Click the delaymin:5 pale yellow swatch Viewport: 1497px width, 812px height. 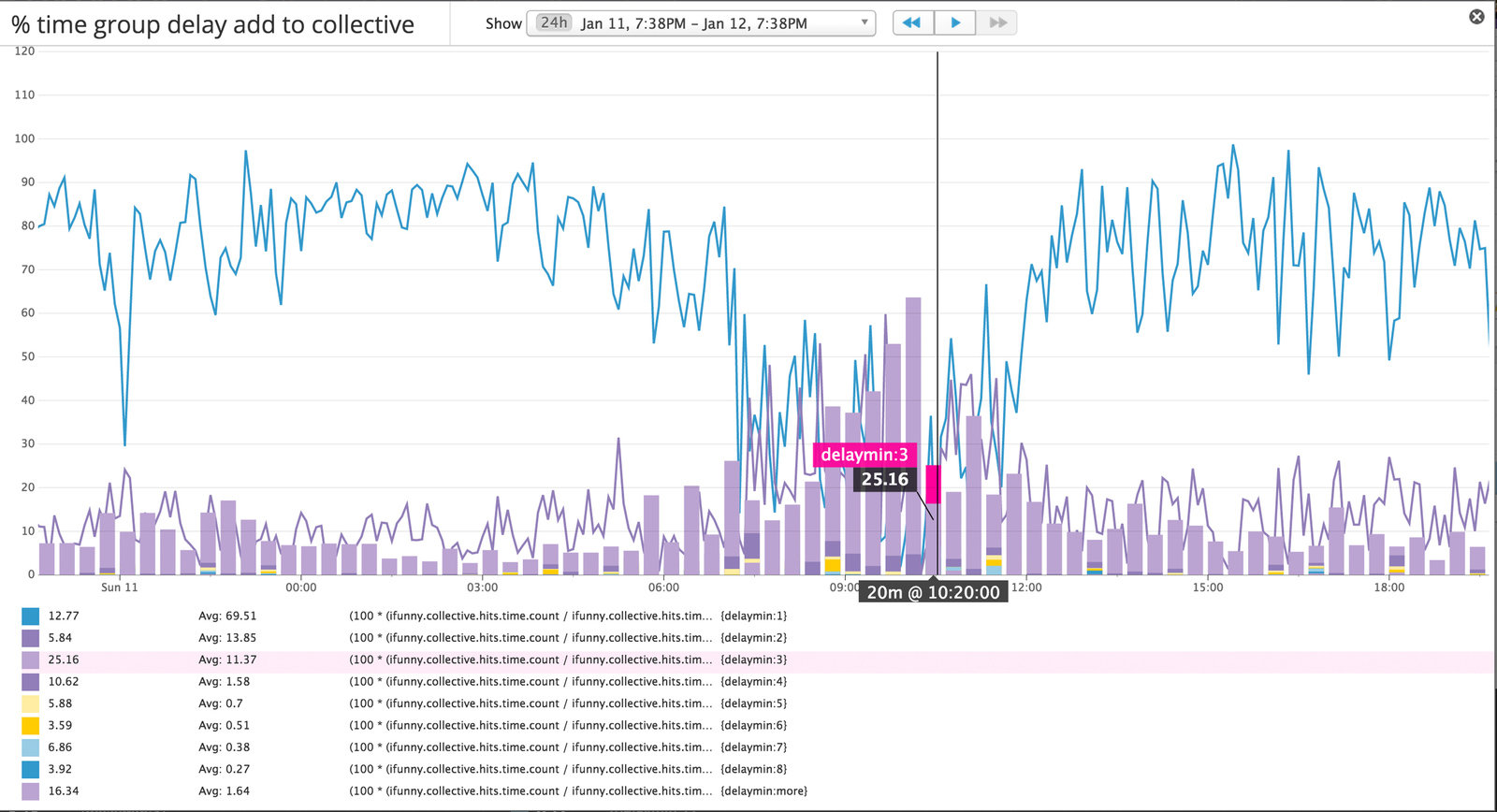(x=31, y=703)
